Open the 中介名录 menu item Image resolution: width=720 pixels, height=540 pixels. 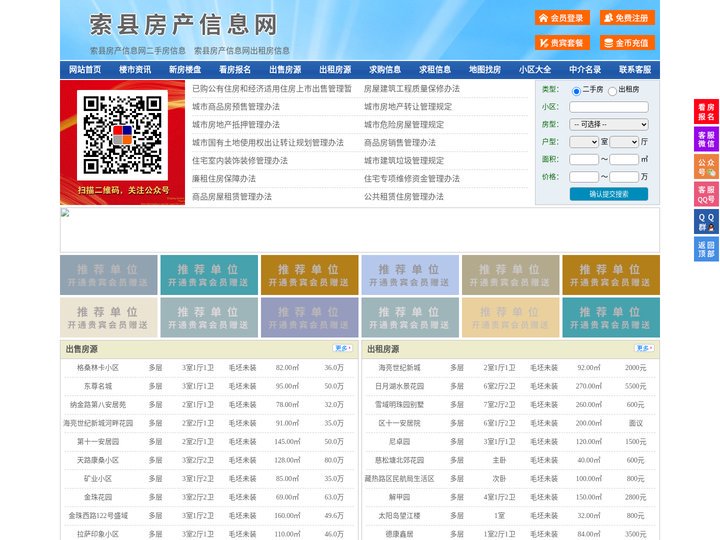pyautogui.click(x=585, y=70)
